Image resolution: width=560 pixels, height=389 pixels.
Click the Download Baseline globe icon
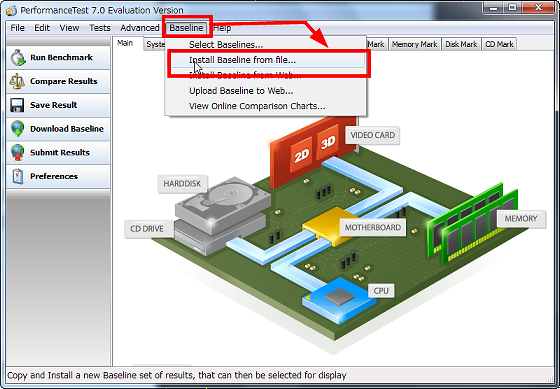point(18,129)
